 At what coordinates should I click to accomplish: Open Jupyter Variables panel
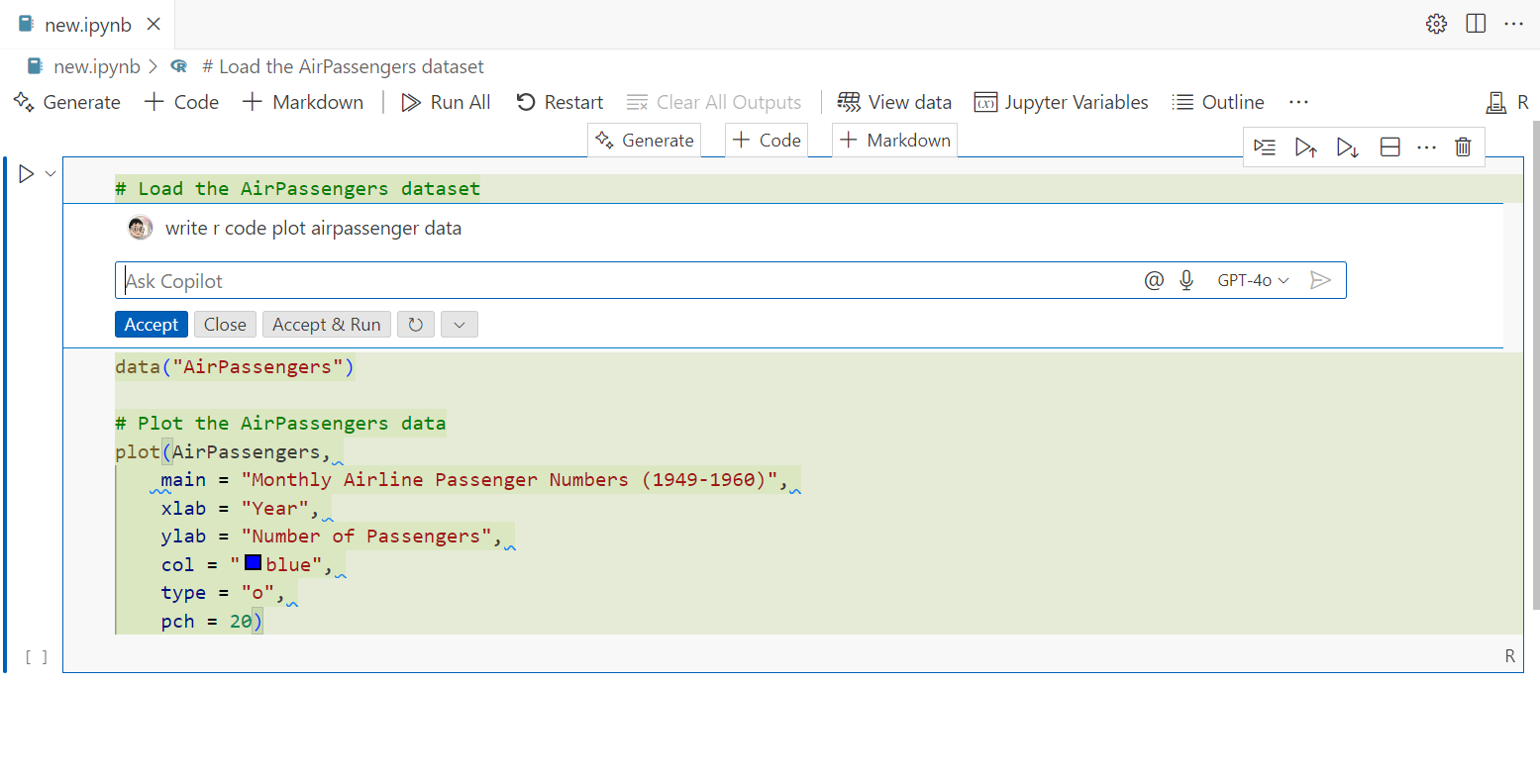(x=1062, y=103)
